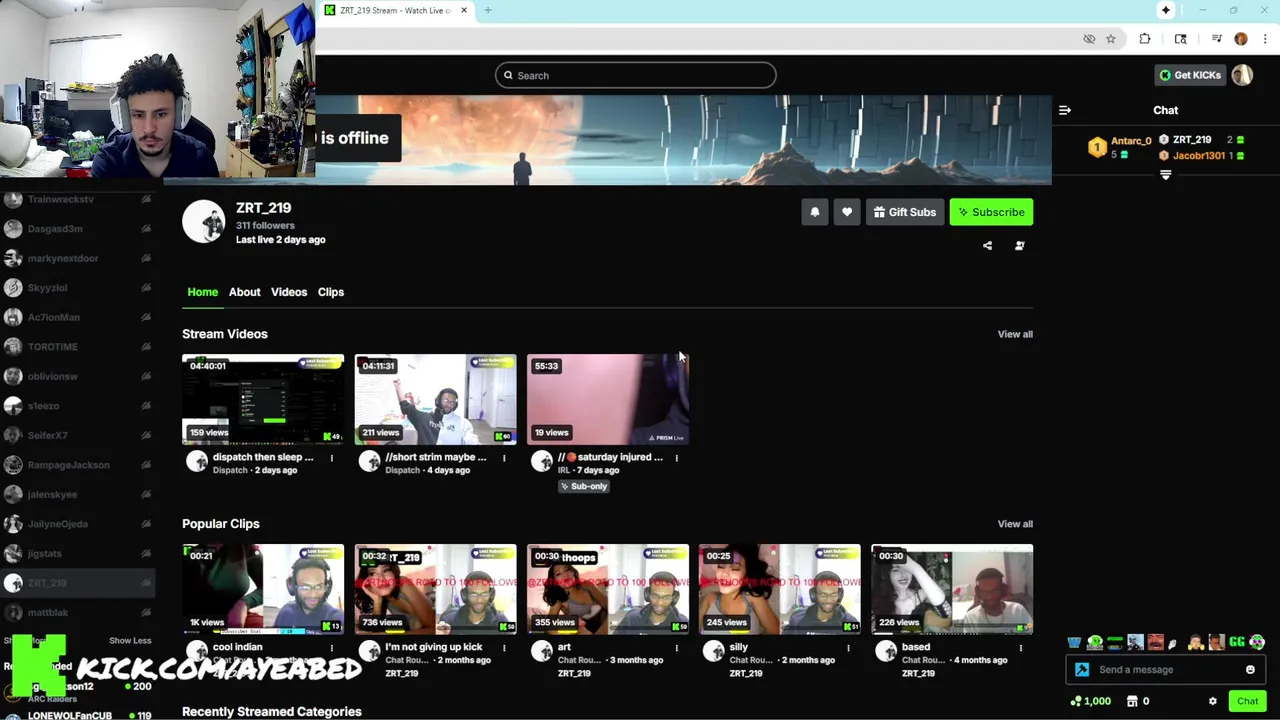Click the KICKs points balance 1,000
The width and height of the screenshot is (1280, 720).
(x=1090, y=701)
